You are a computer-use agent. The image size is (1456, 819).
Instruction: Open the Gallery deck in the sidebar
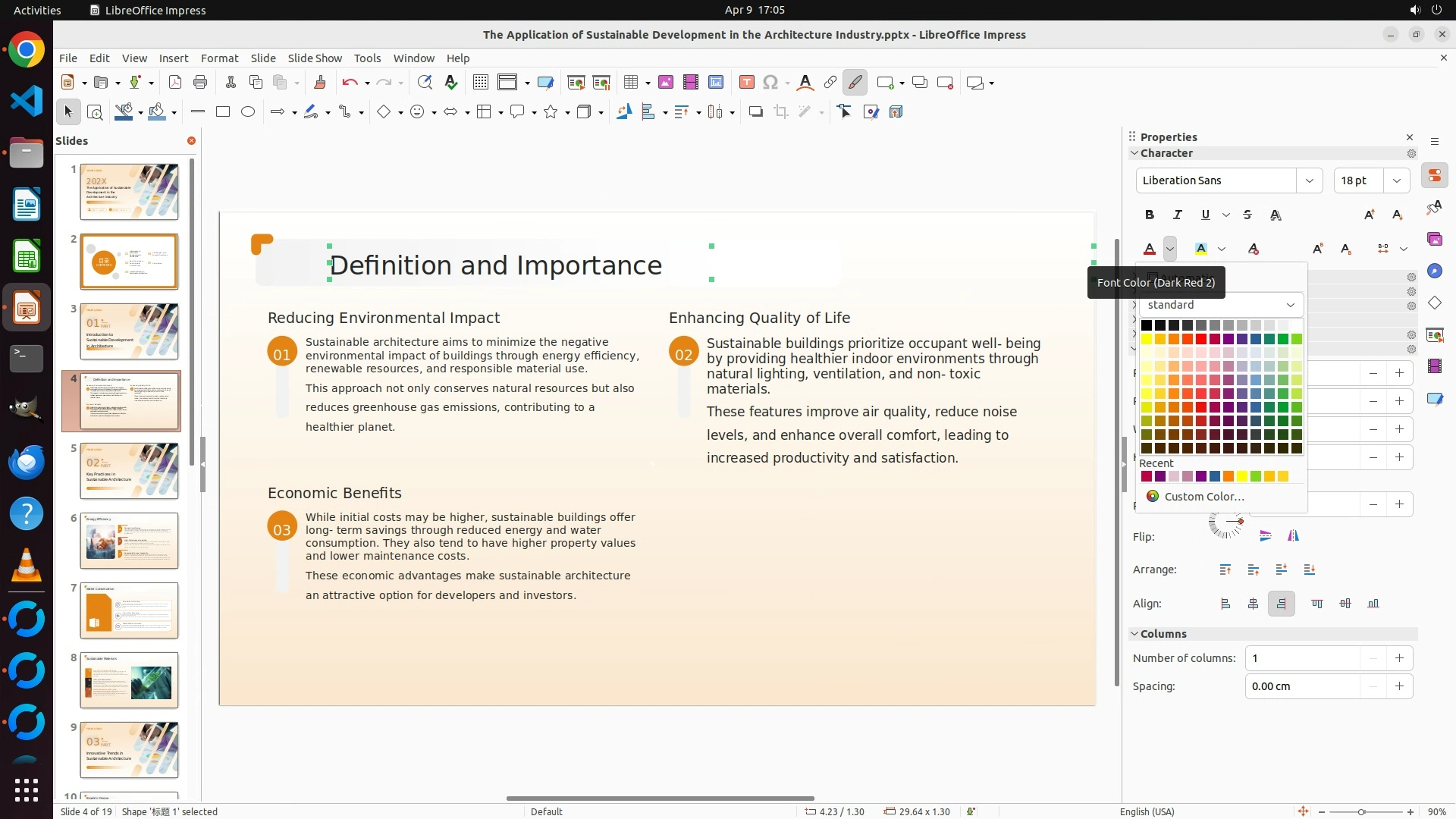tap(1434, 240)
